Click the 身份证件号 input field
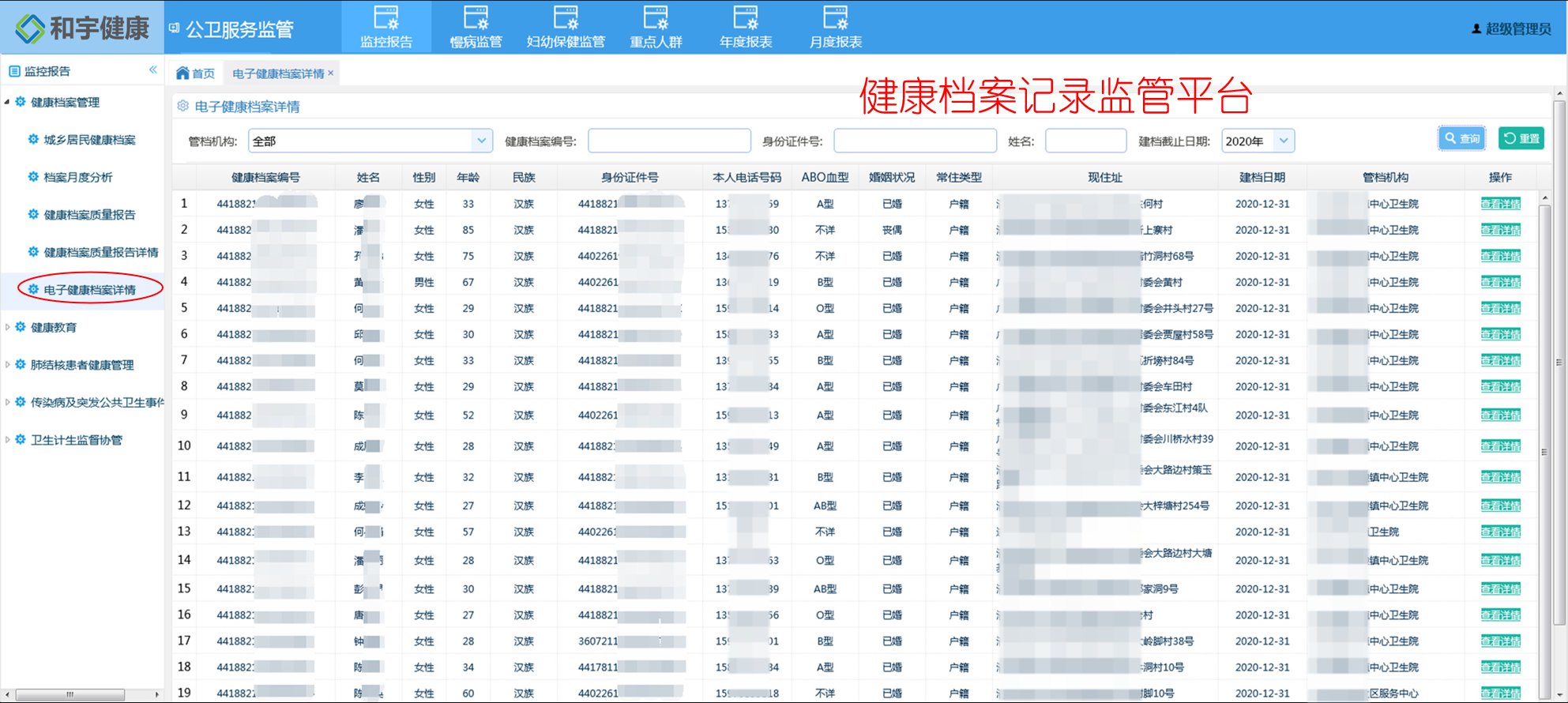1568x703 pixels. click(915, 141)
